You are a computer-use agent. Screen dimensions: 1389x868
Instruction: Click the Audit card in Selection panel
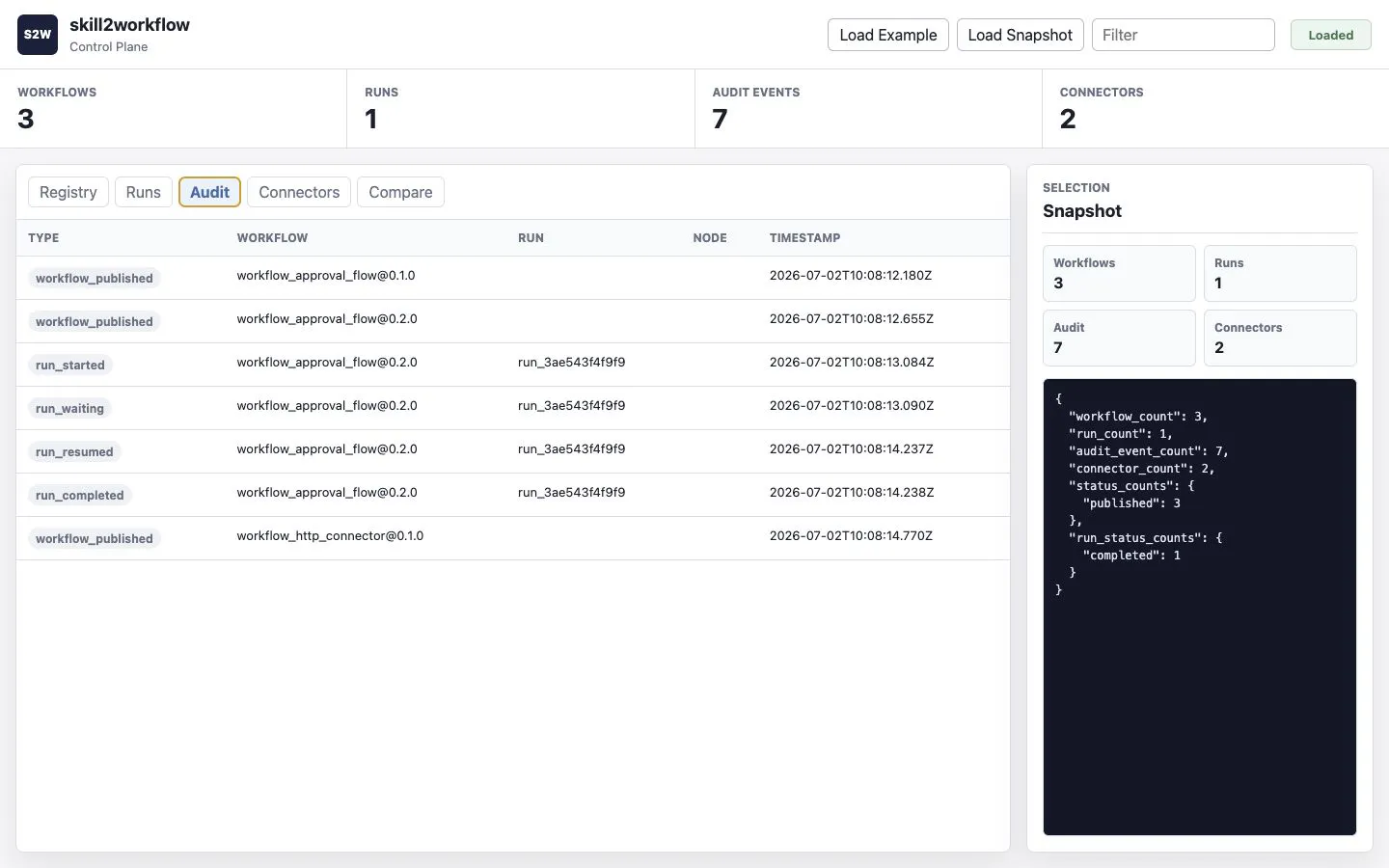1119,338
